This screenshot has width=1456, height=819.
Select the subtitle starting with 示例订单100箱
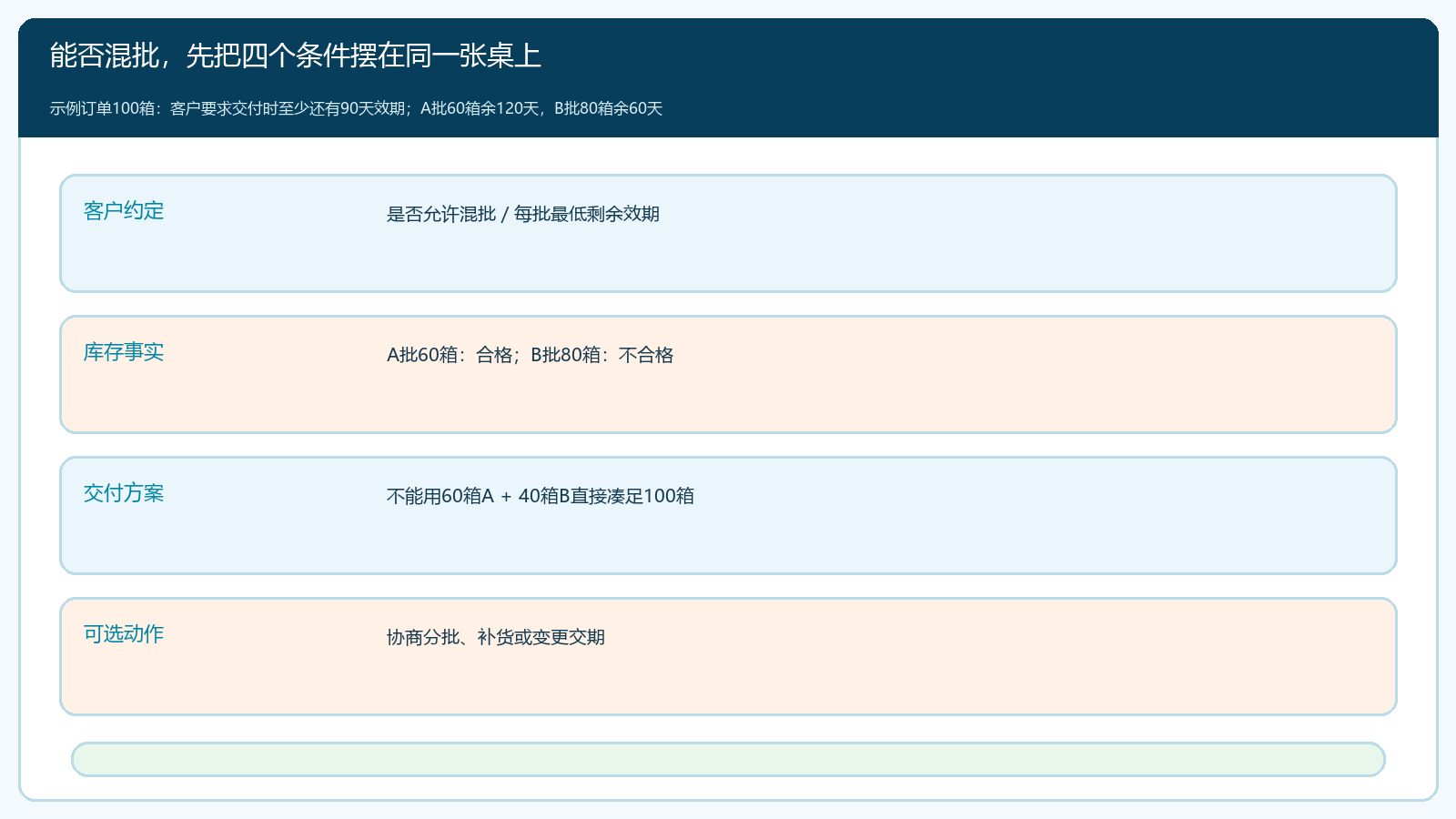click(356, 108)
